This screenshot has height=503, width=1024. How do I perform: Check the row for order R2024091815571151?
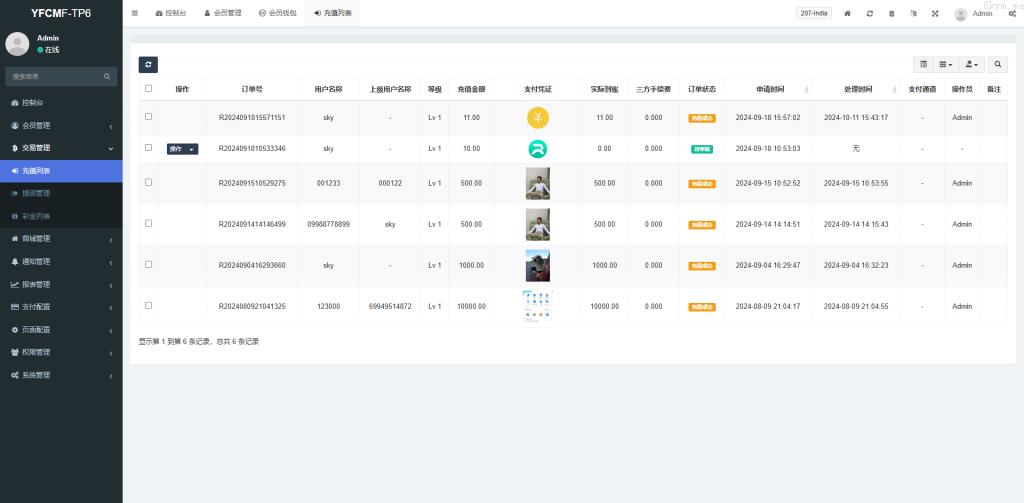pyautogui.click(x=149, y=117)
